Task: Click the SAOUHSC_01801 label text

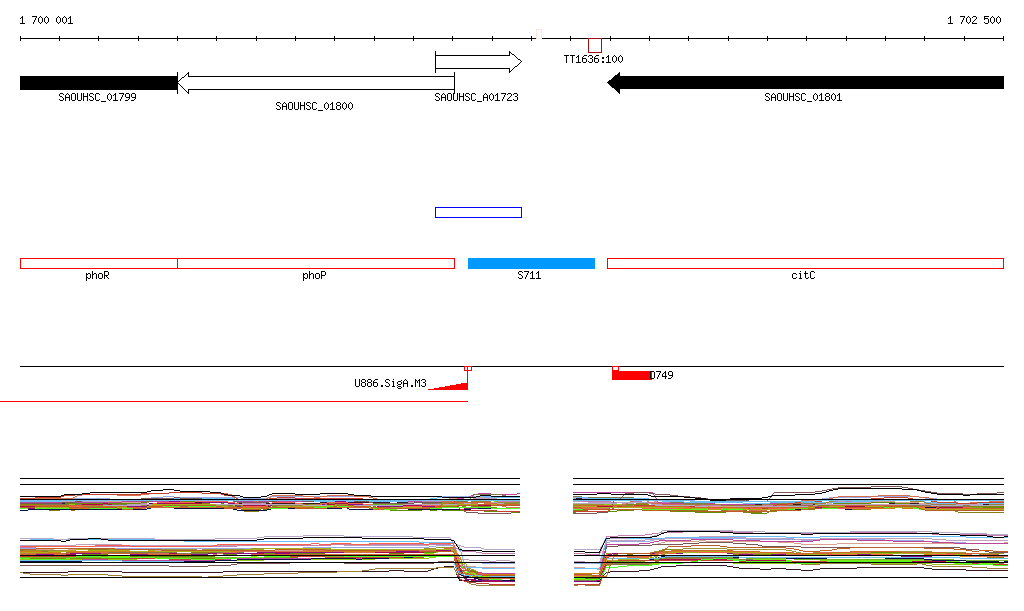Action: 803,97
